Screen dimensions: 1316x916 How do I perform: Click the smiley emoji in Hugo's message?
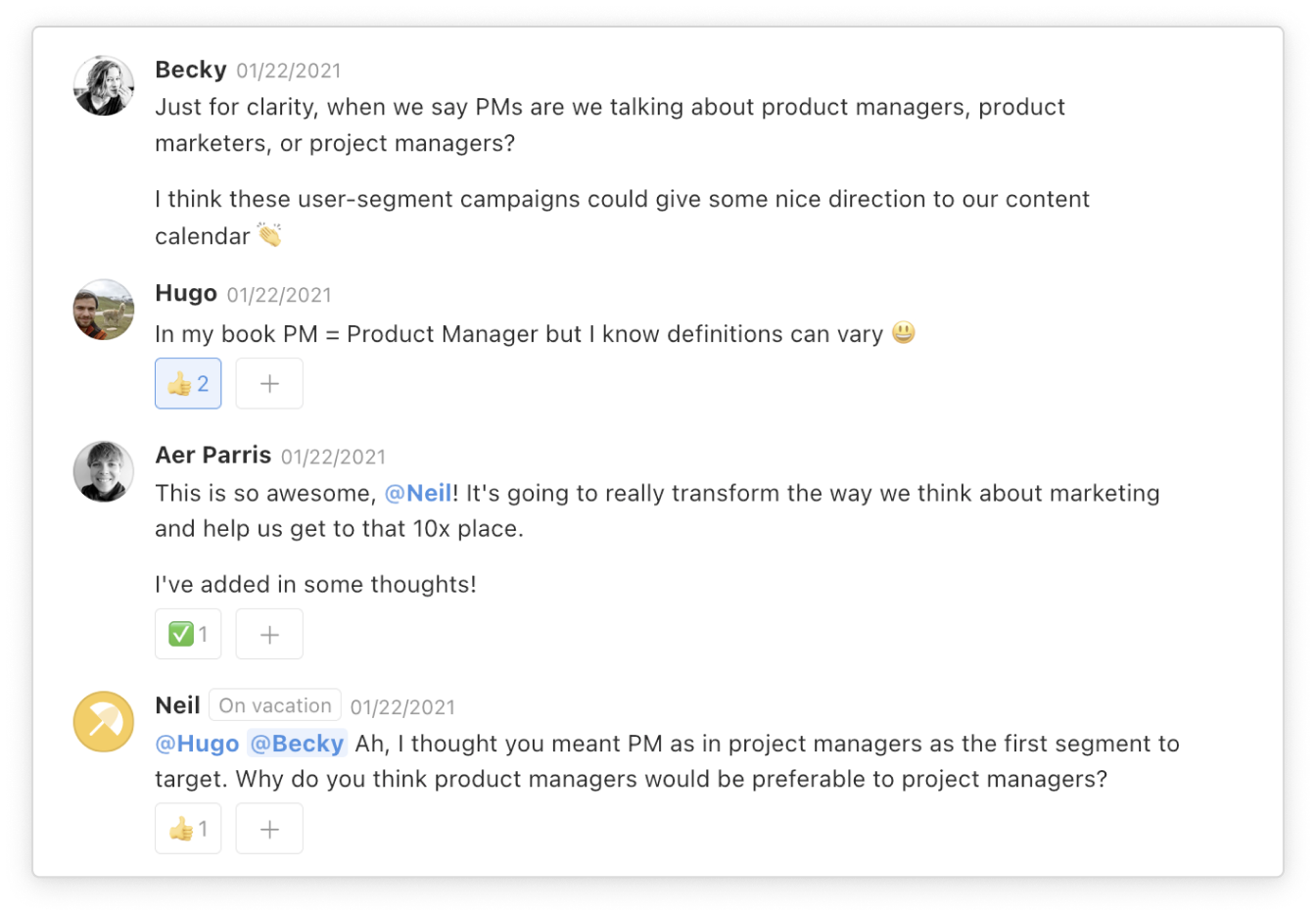[x=901, y=333]
